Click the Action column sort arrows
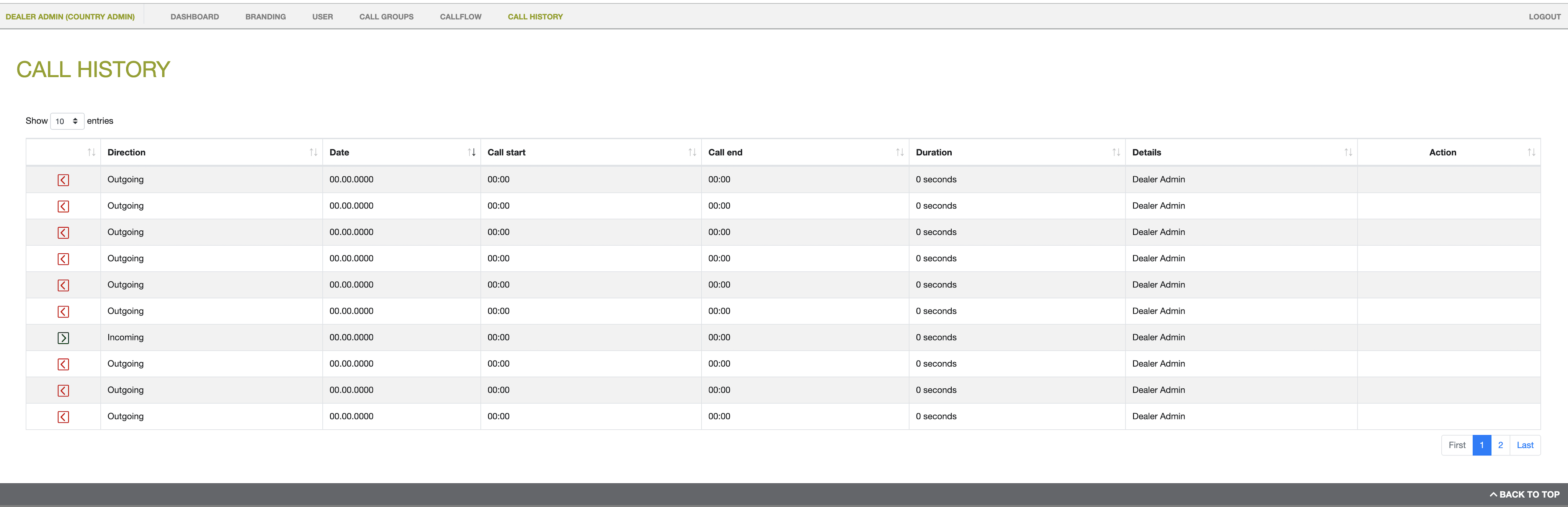1568x507 pixels. tap(1530, 152)
